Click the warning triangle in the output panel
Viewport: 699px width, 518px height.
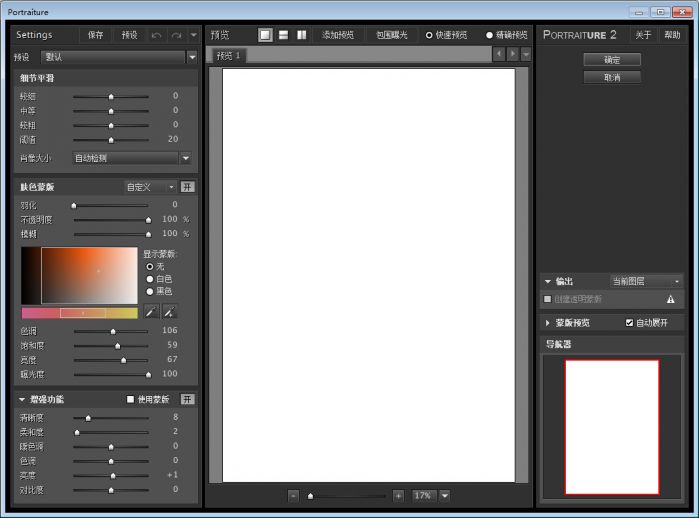pyautogui.click(x=670, y=299)
